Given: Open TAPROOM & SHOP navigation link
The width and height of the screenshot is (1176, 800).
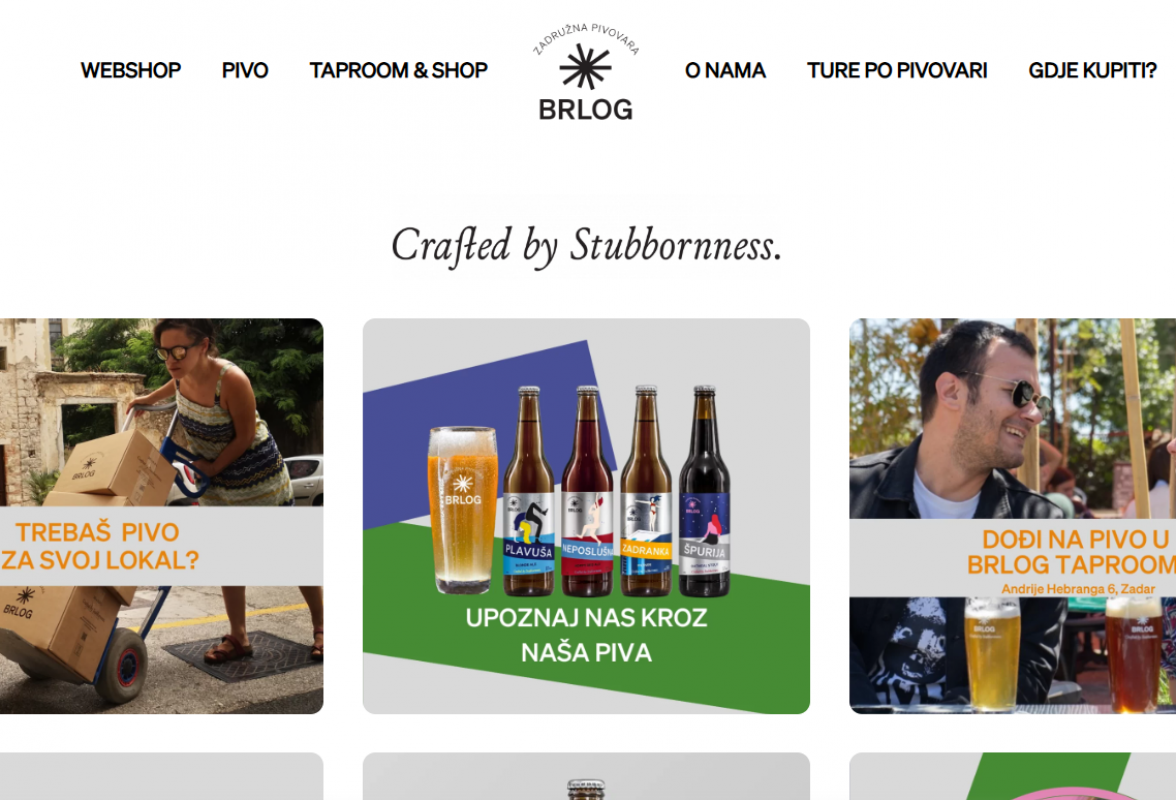Looking at the screenshot, I should [398, 70].
